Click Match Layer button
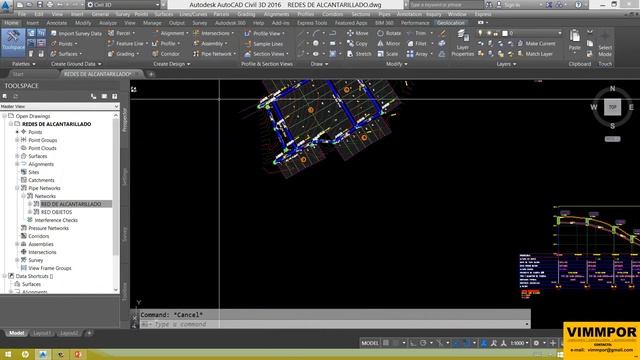640x360 pixels. 535,54
